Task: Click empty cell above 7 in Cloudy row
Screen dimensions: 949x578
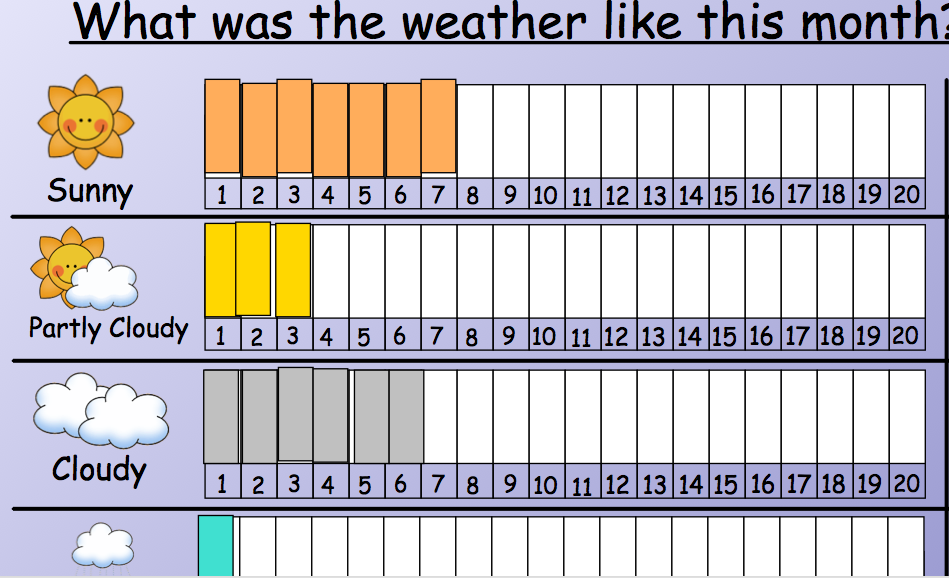Action: 439,418
